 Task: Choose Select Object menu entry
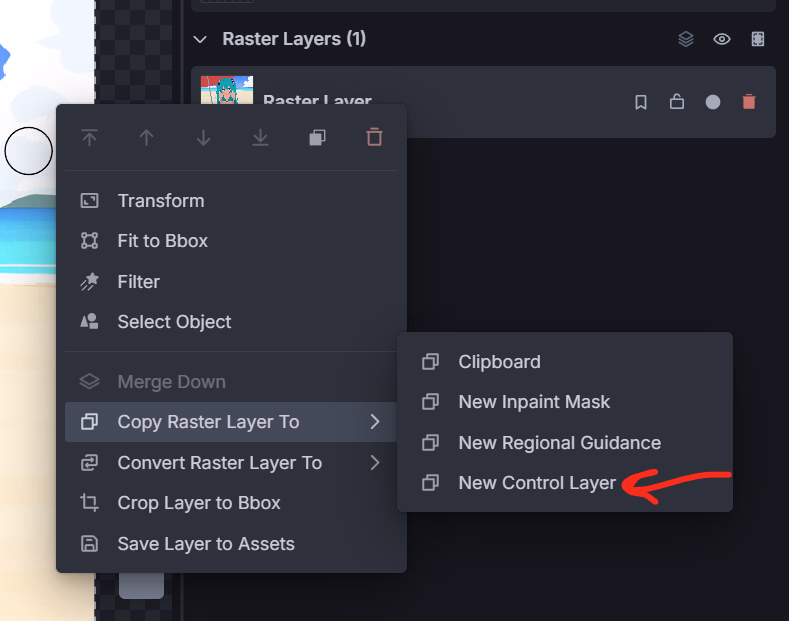(x=231, y=322)
